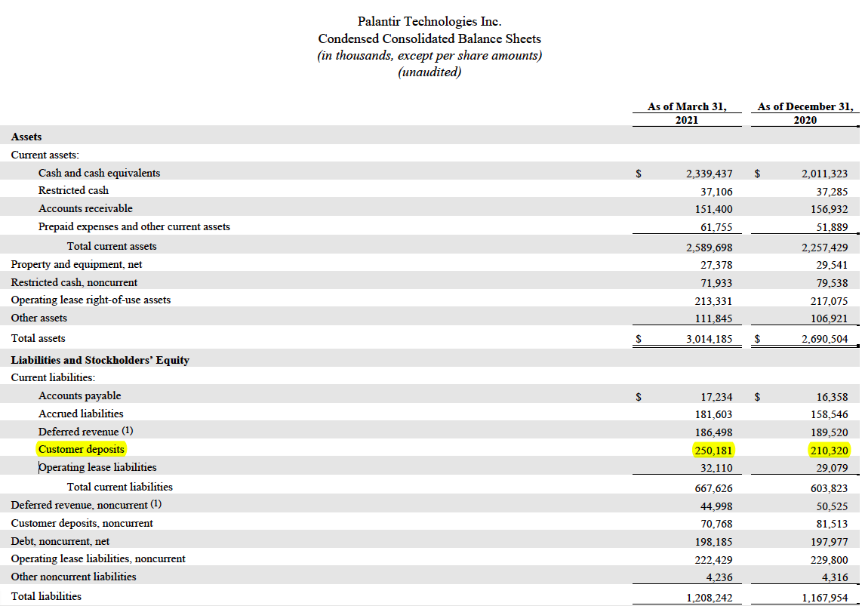Image resolution: width=866 pixels, height=607 pixels.
Task: Click the 'Total current liabilities' label
Action: point(120,487)
